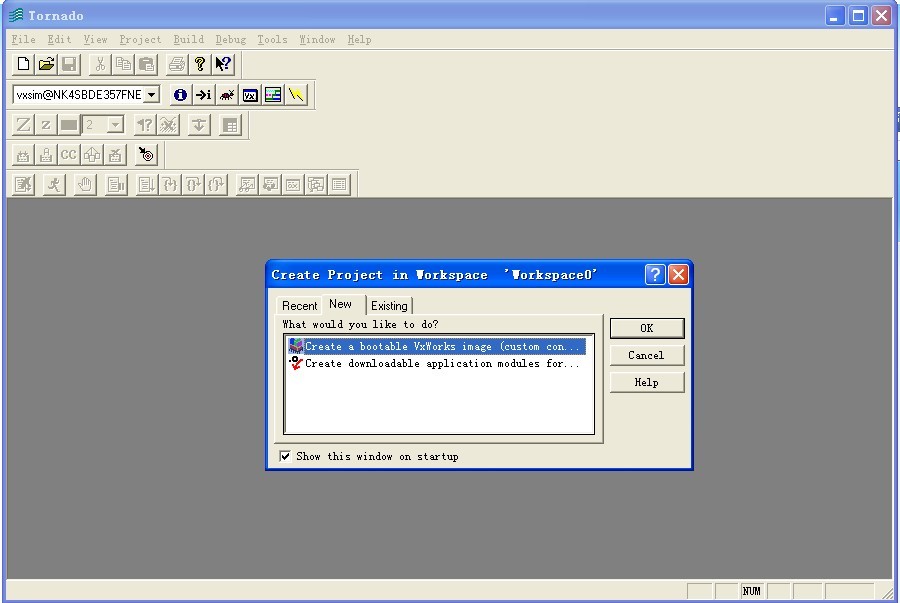Open the Edit menu
900x603 pixels.
(x=59, y=40)
